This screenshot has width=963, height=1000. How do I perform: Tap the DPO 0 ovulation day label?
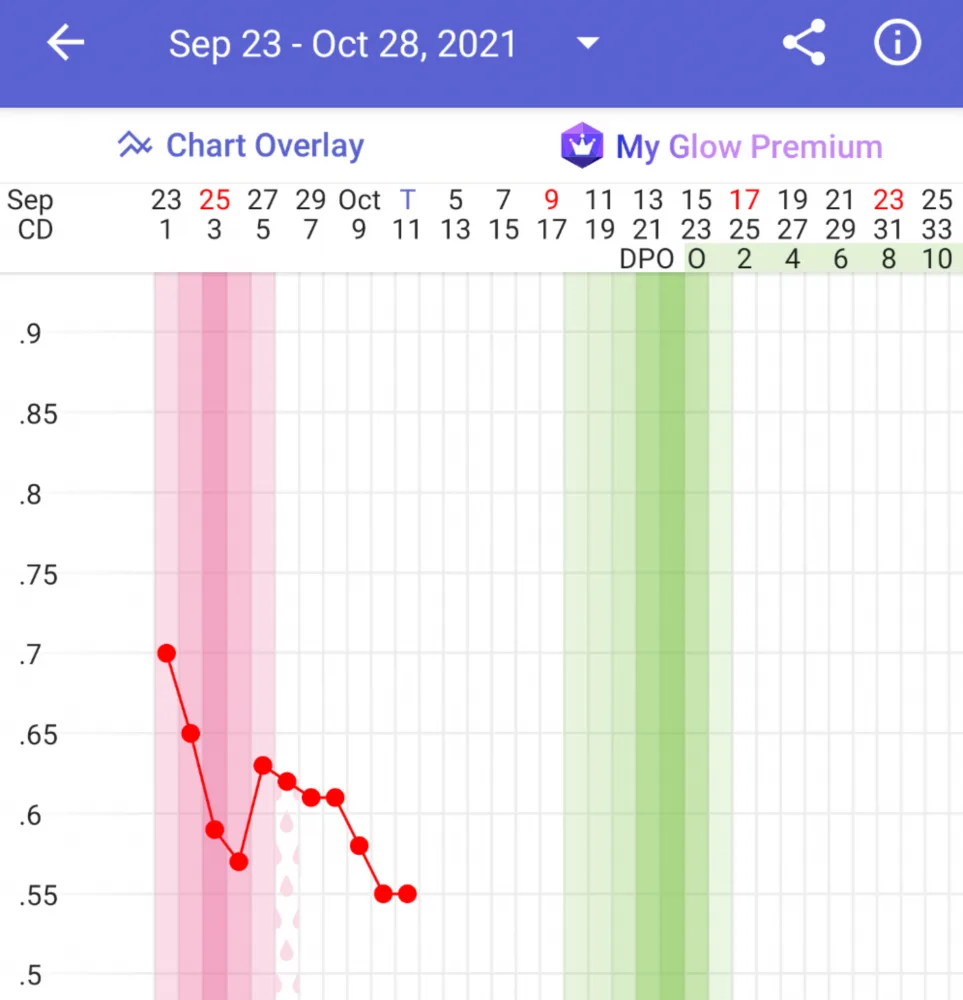point(696,259)
